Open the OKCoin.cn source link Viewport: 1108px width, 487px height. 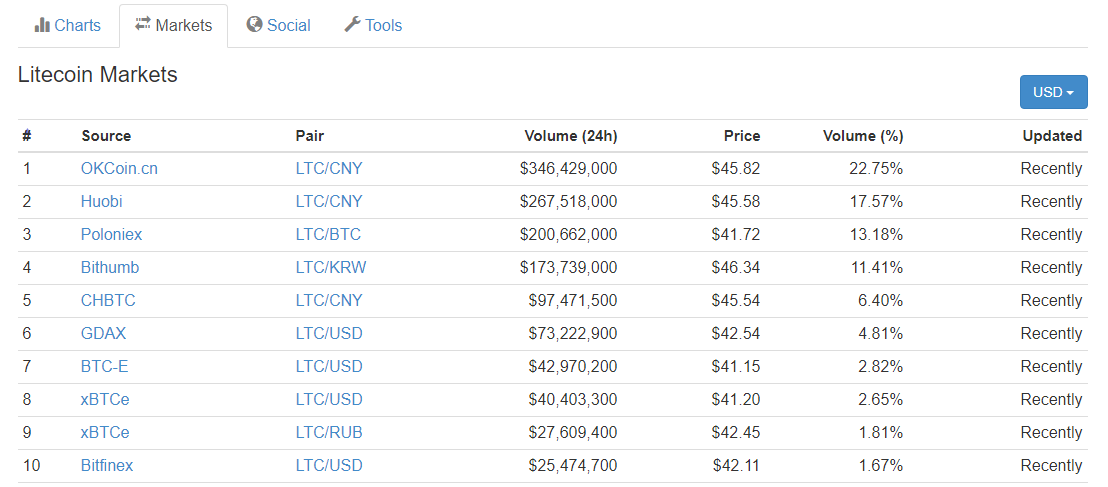point(119,169)
